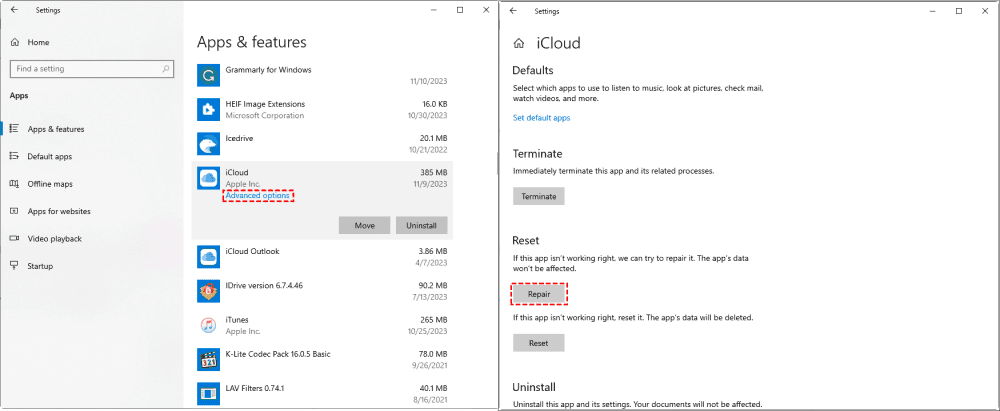
Task: Open Default apps settings page
Action: pos(48,156)
